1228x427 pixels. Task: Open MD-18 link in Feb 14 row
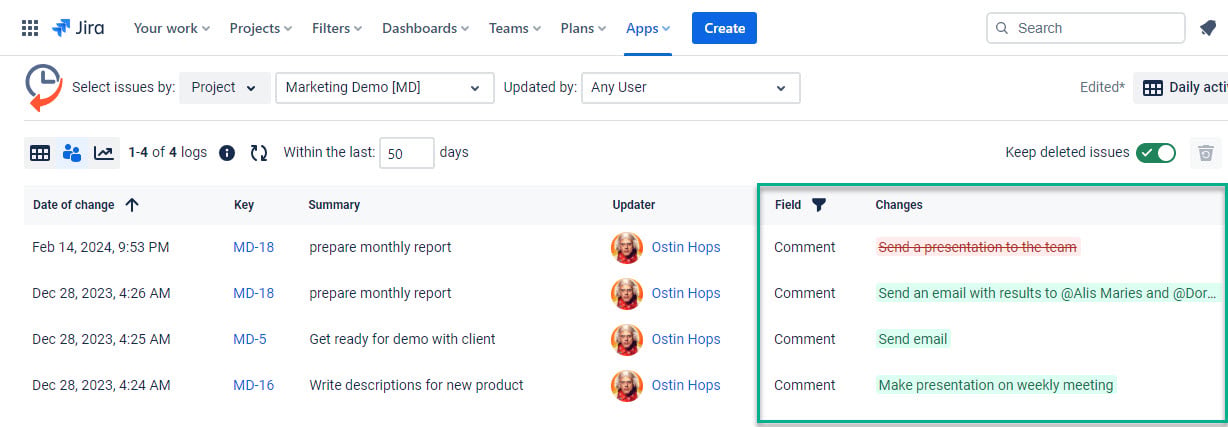pos(253,247)
